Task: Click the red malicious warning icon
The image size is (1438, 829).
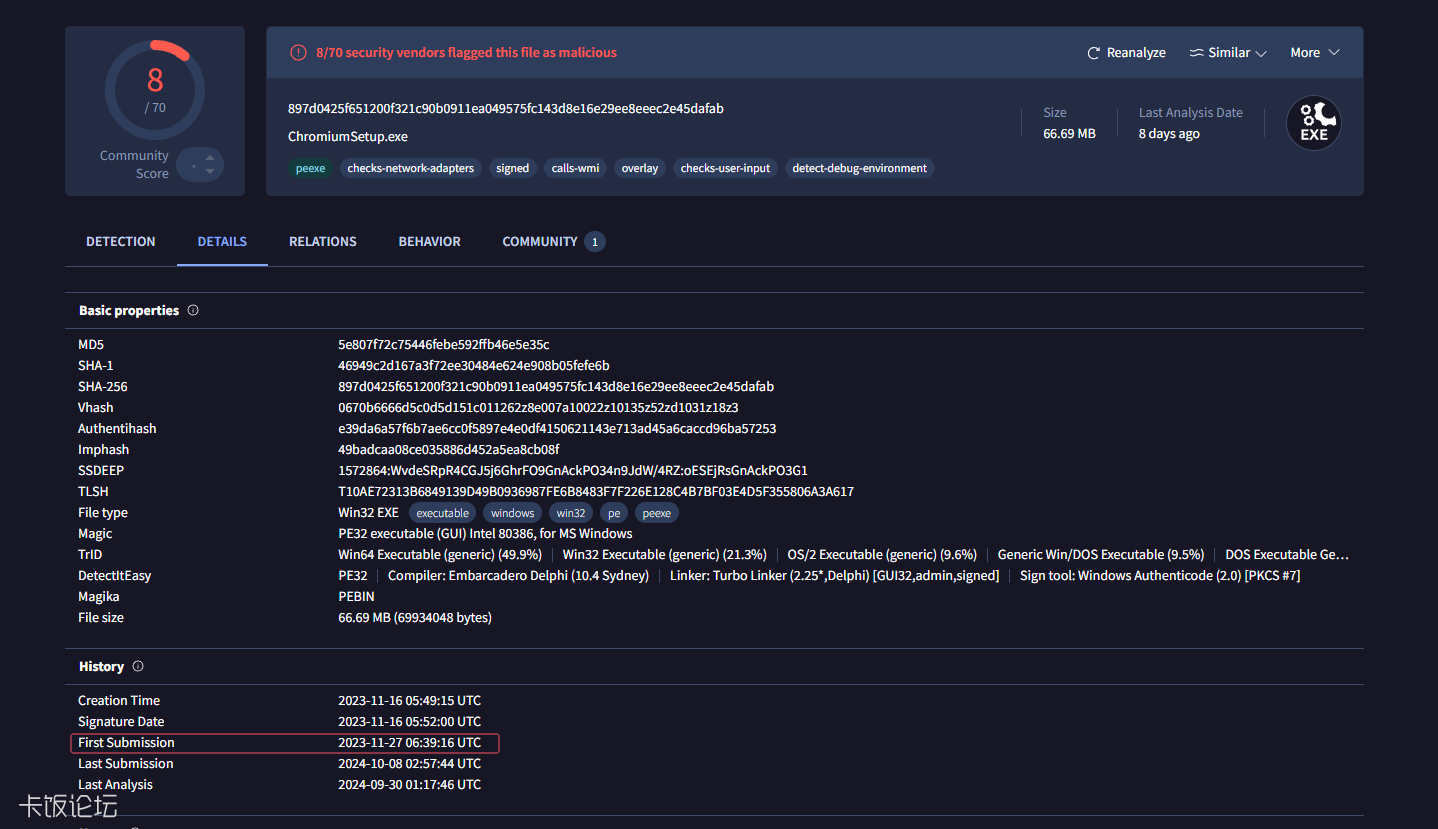Action: (x=298, y=53)
